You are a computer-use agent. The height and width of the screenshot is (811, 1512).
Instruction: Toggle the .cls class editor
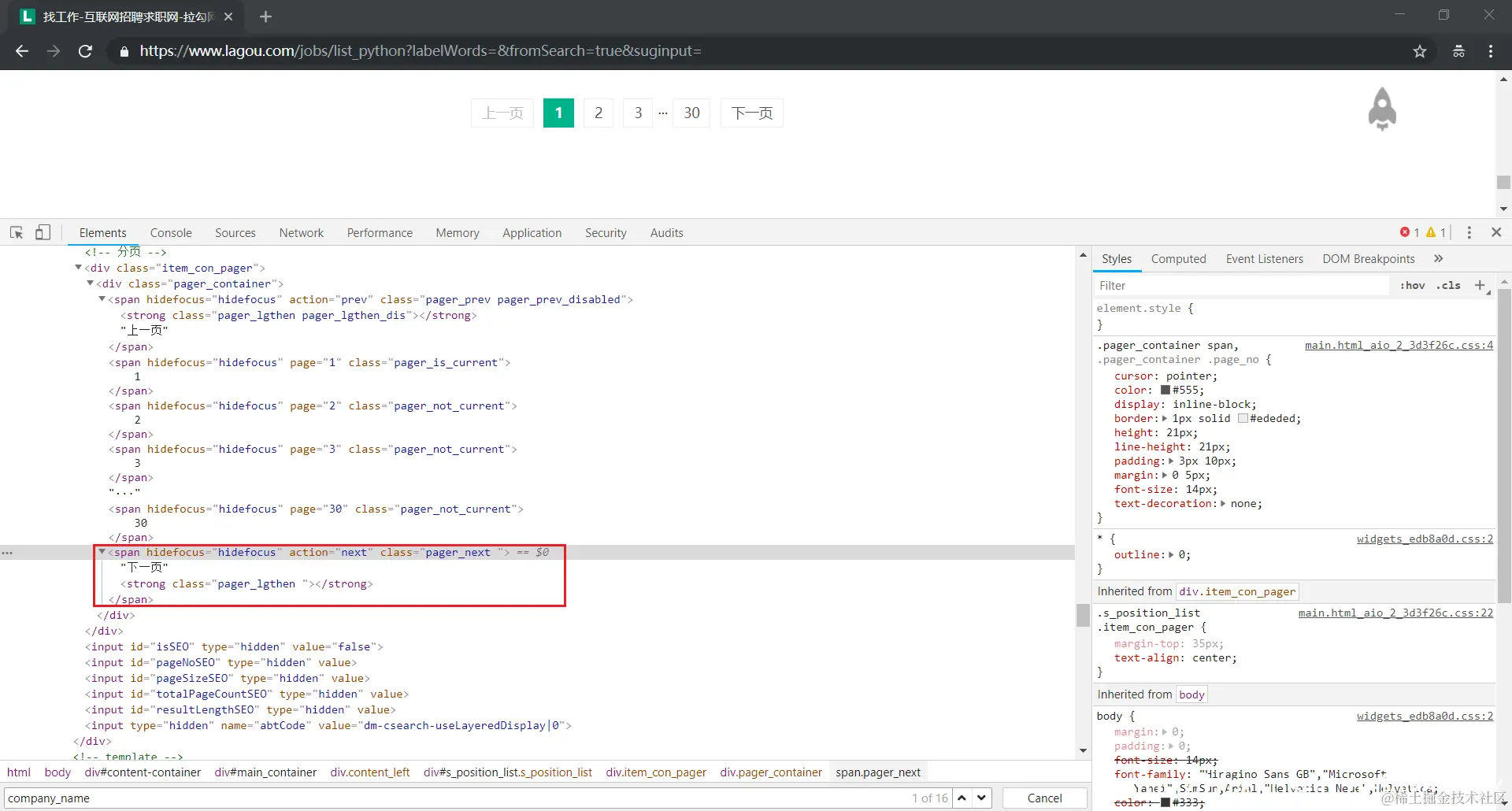click(x=1448, y=285)
